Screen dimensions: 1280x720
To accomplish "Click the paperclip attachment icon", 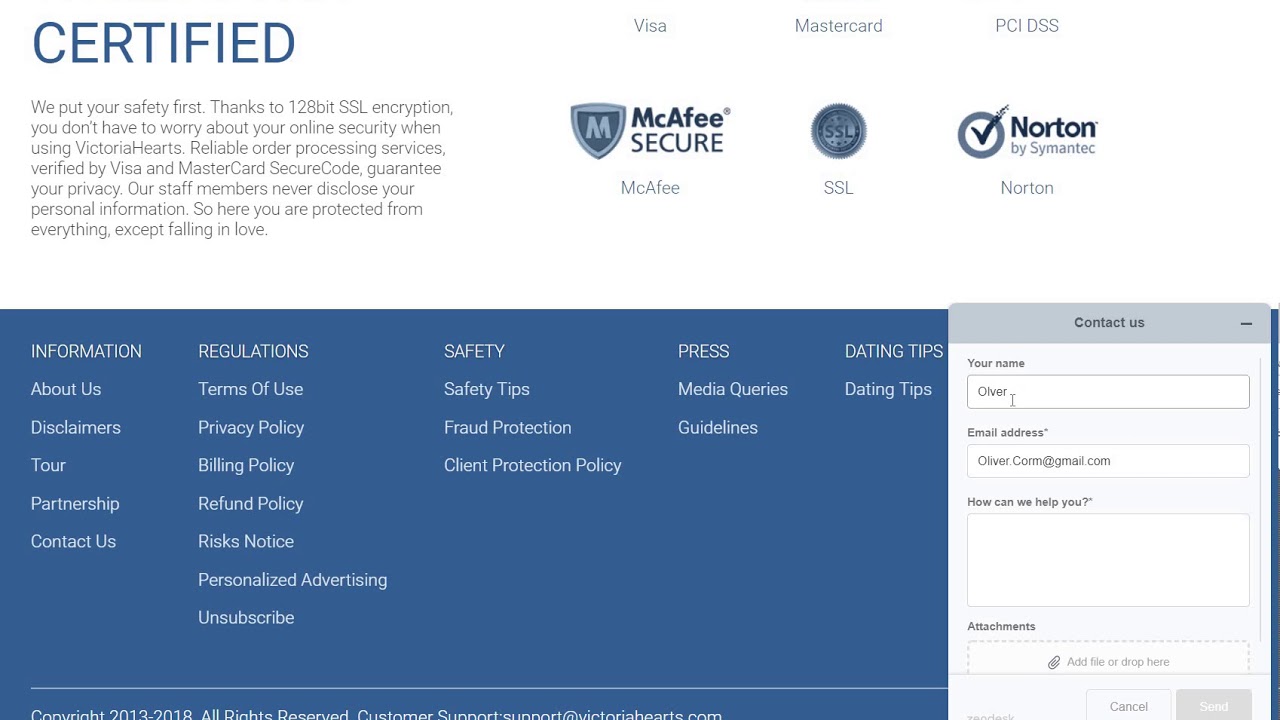I will (1054, 662).
